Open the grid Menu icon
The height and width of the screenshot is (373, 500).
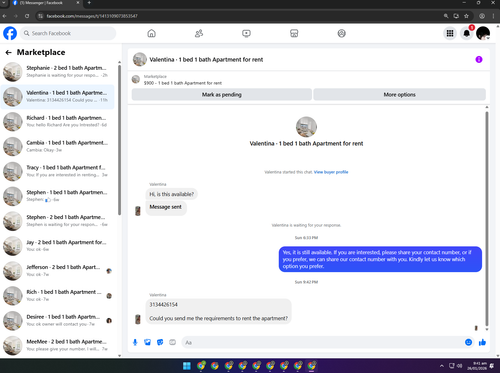450,33
